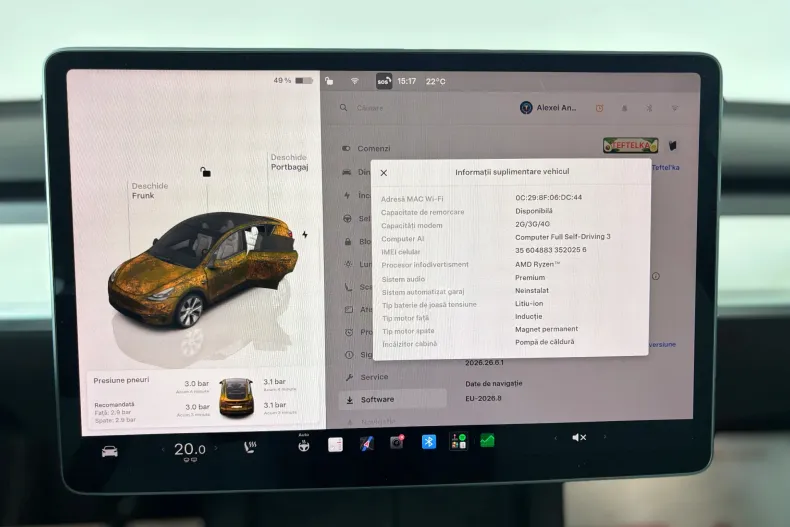Tap the Presiune pneuri card title
Viewport: 790px width, 527px height.
pos(121,380)
